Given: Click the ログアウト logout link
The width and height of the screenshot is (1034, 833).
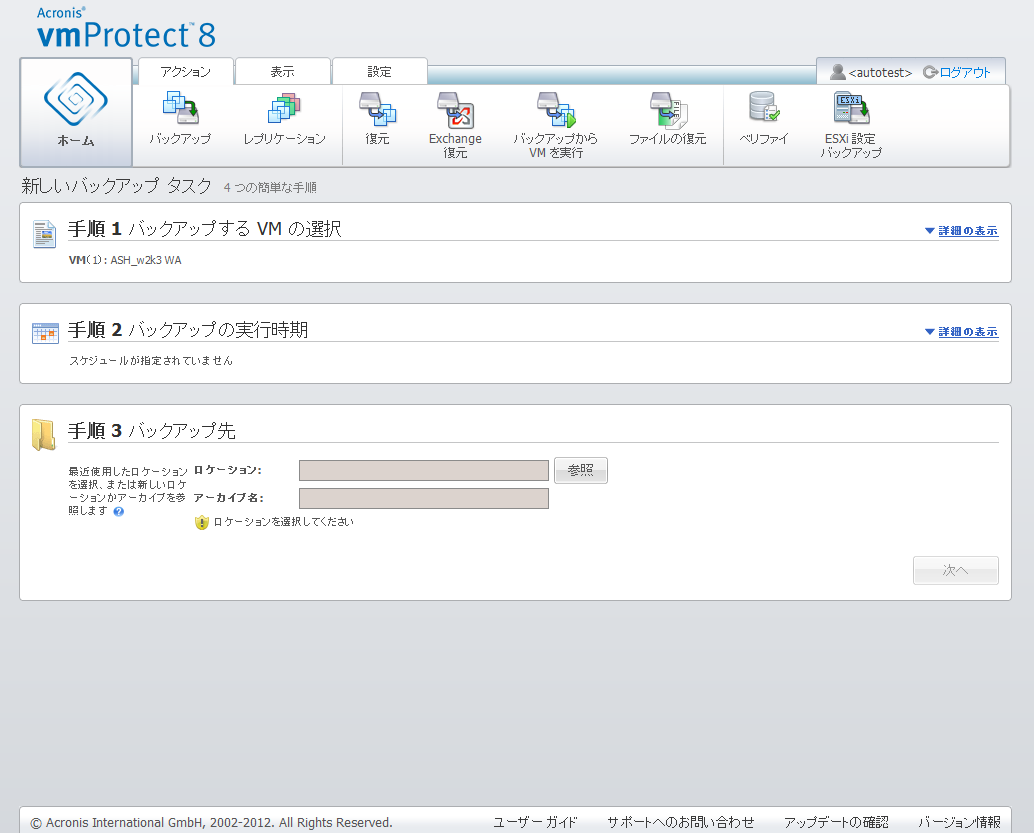Looking at the screenshot, I should [957, 72].
